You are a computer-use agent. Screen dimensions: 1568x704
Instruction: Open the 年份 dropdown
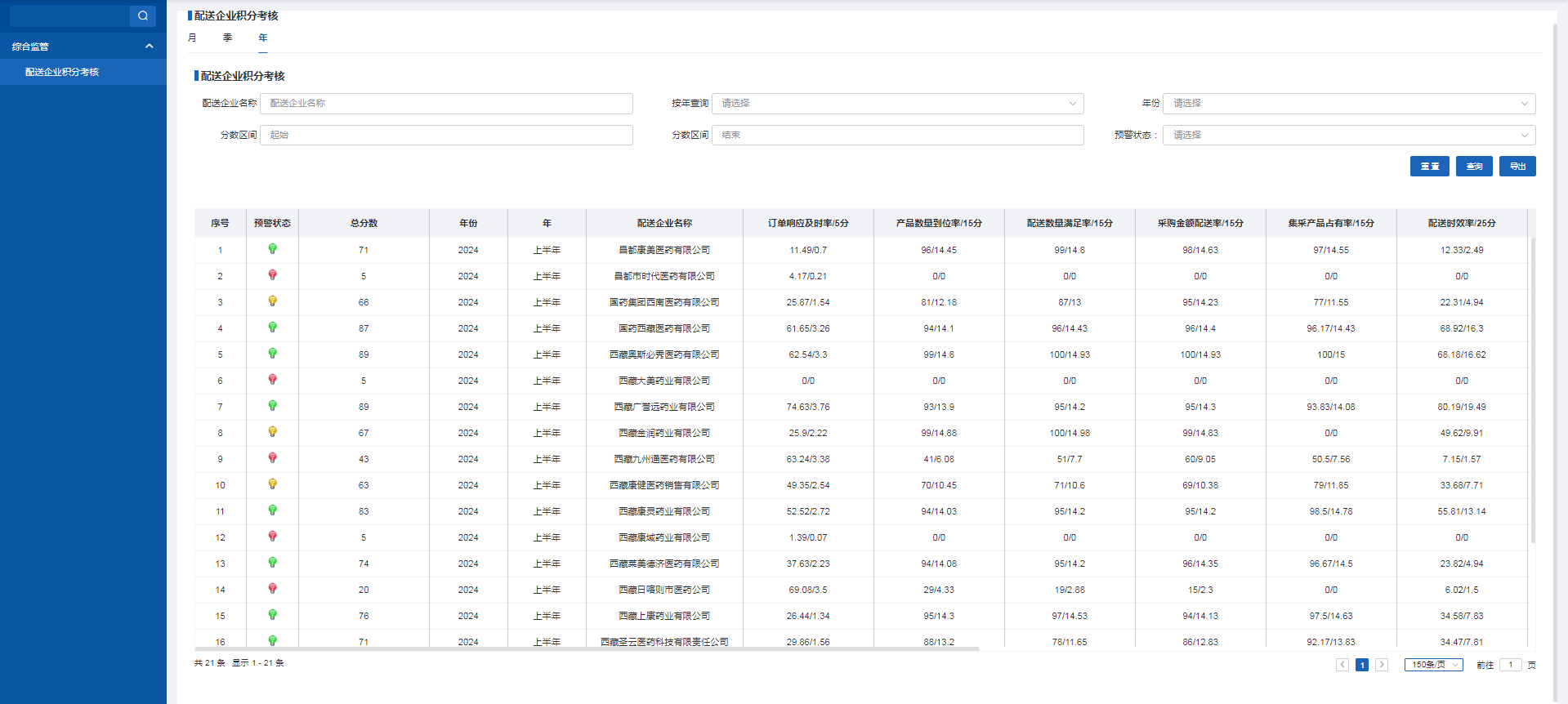tap(1348, 104)
